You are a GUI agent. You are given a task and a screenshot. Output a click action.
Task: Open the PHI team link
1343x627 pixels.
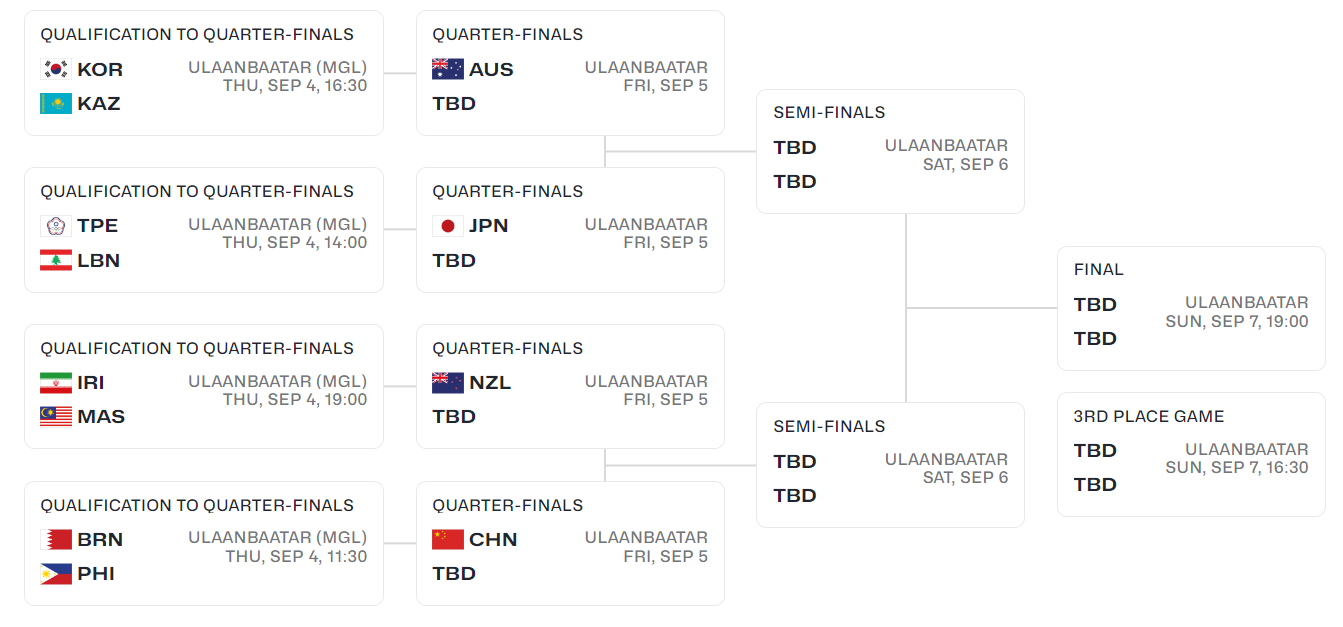(x=96, y=574)
